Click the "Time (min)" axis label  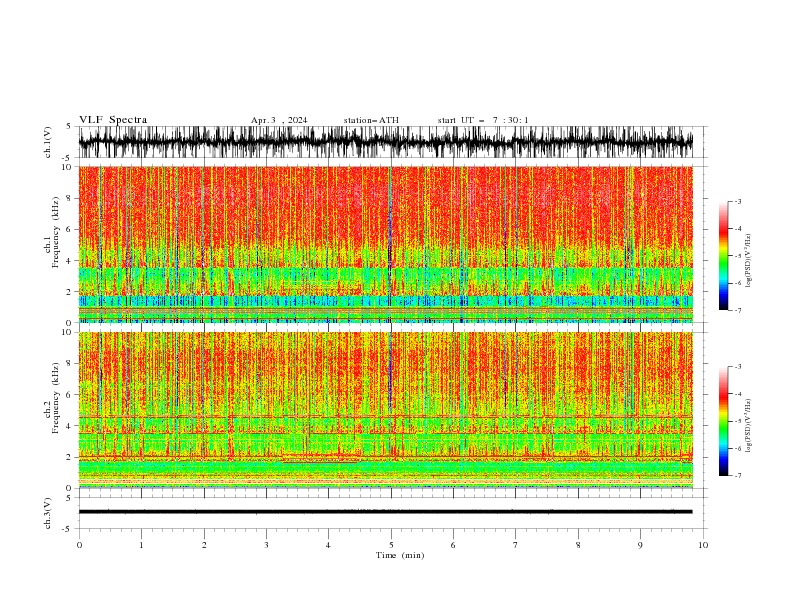(400, 555)
